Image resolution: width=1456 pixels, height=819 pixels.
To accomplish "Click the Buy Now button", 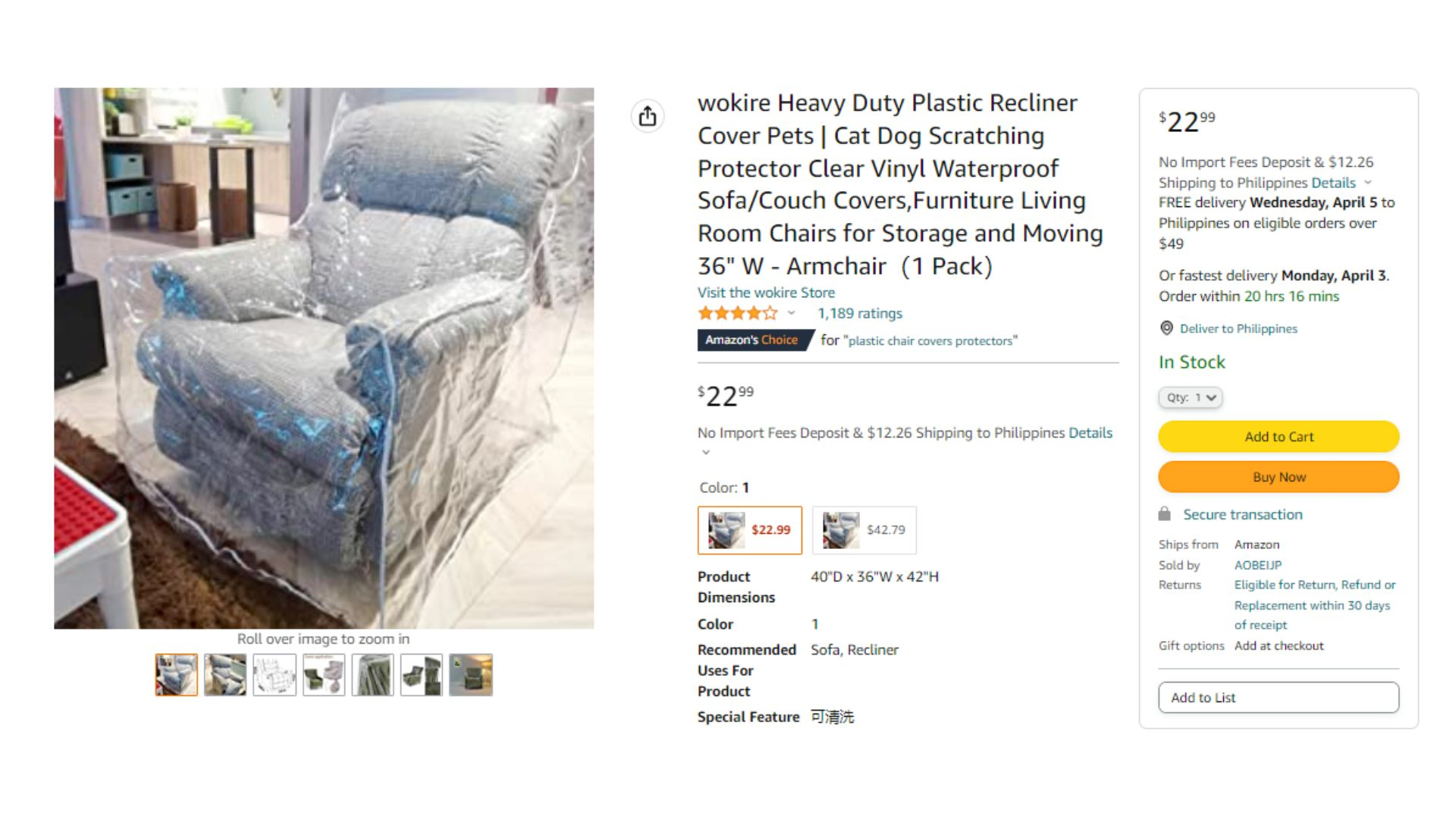I will (x=1279, y=477).
